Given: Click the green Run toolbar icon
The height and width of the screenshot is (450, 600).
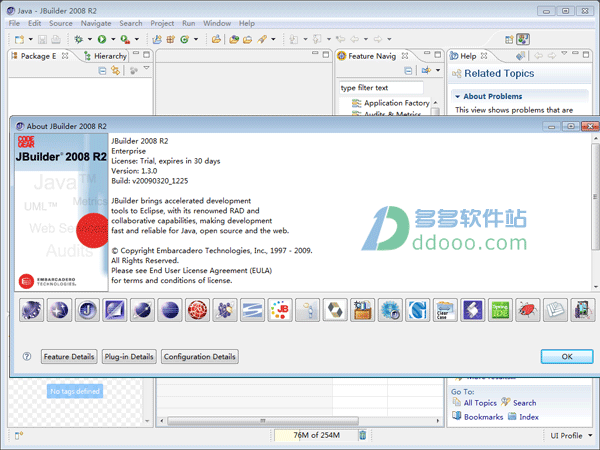Looking at the screenshot, I should 102,39.
